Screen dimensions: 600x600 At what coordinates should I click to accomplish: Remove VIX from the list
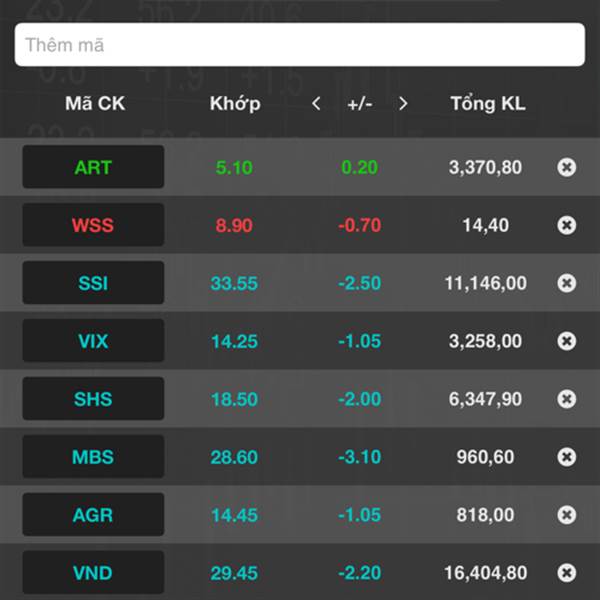tap(566, 341)
